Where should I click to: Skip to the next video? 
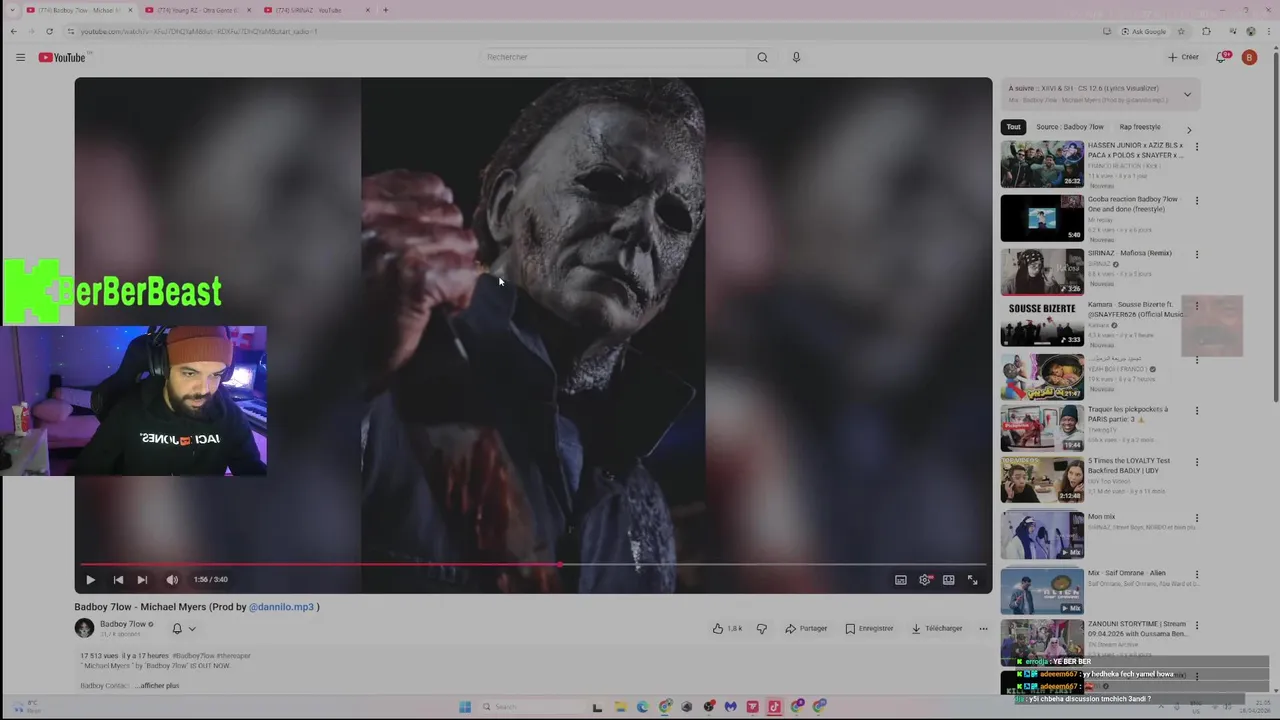pos(142,579)
